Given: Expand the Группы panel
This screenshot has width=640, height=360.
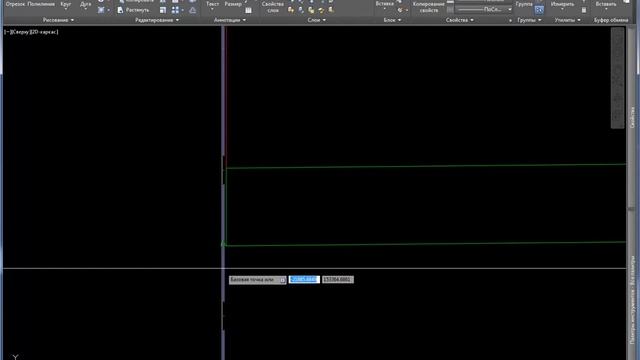Looking at the screenshot, I should click(529, 20).
